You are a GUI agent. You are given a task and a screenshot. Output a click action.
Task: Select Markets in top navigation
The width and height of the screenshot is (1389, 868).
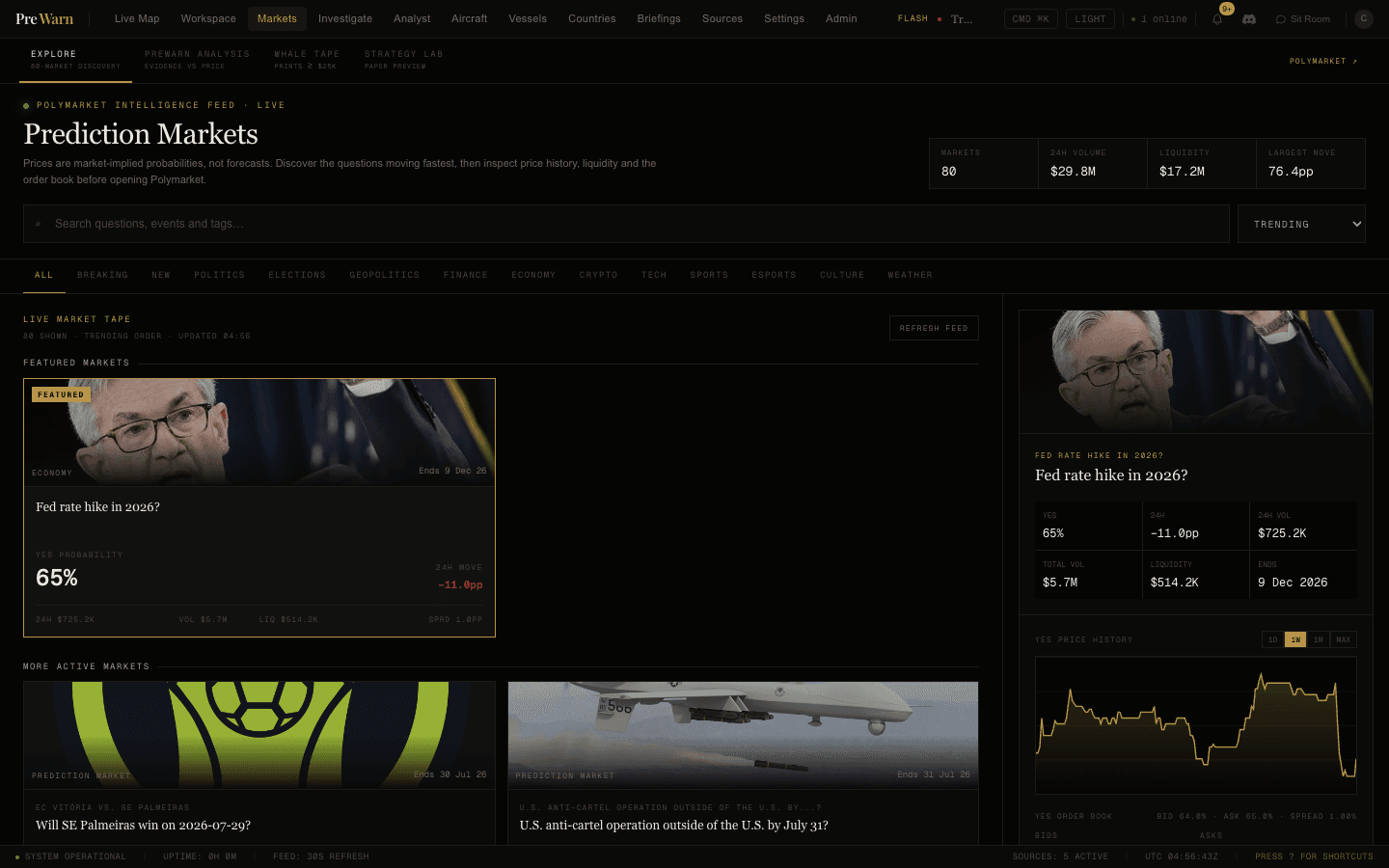point(277,18)
